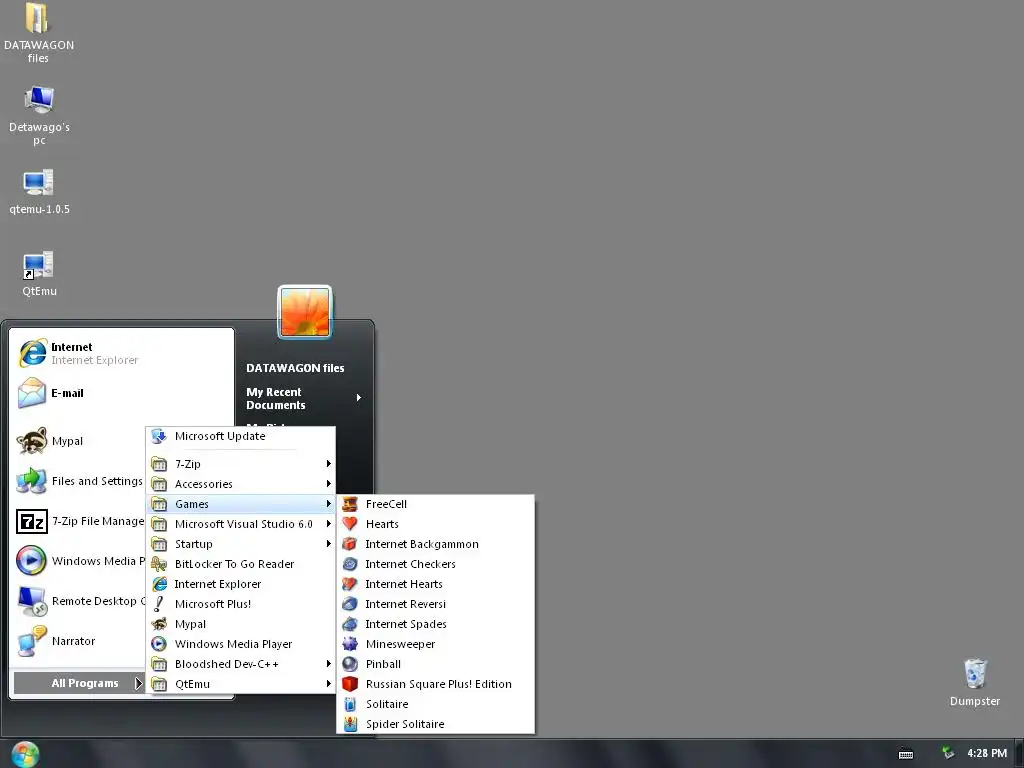Launch Internet Reversi icon
Screen dimensions: 1024x768
tap(350, 604)
